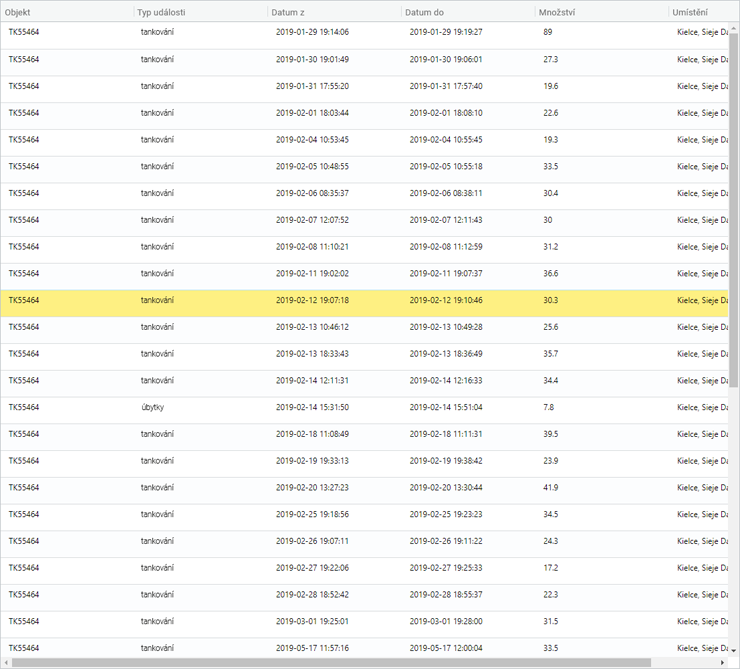Select cell 2019-03-01 19:25:01

pos(312,621)
